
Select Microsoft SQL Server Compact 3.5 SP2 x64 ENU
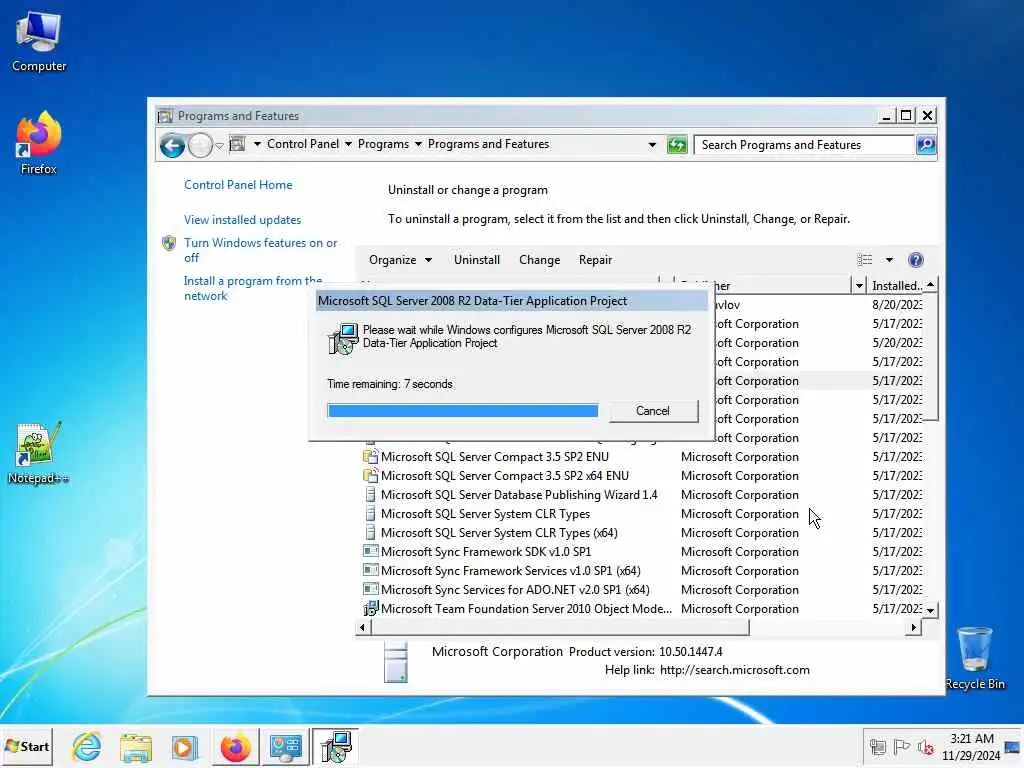(505, 476)
